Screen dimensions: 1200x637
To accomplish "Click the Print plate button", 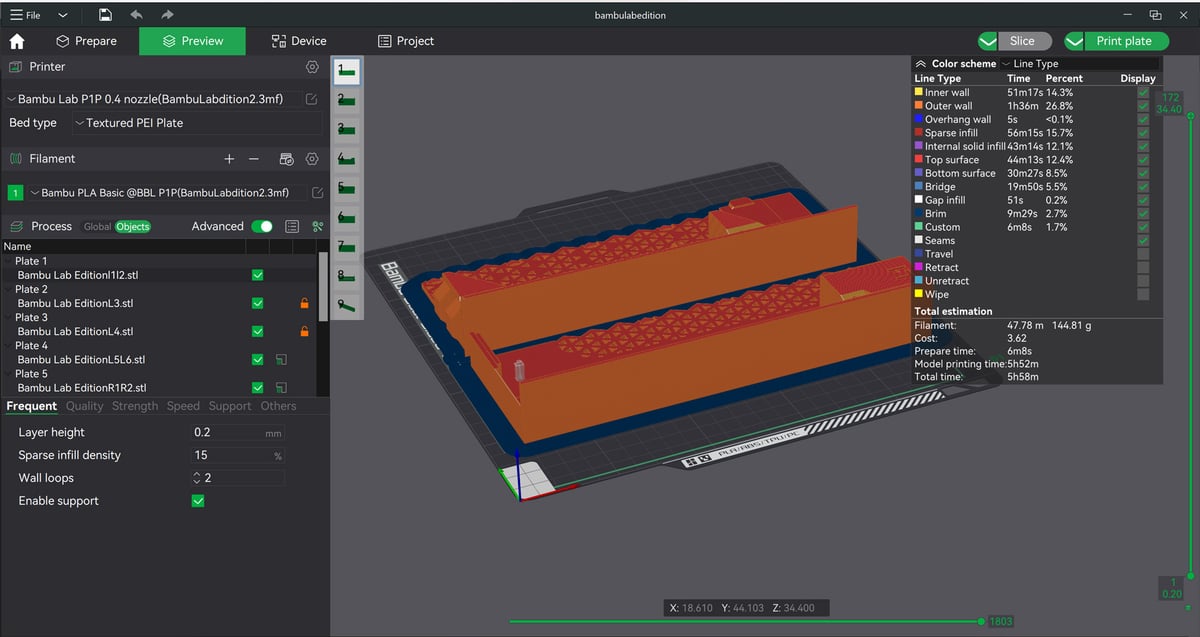I will [x=1124, y=41].
